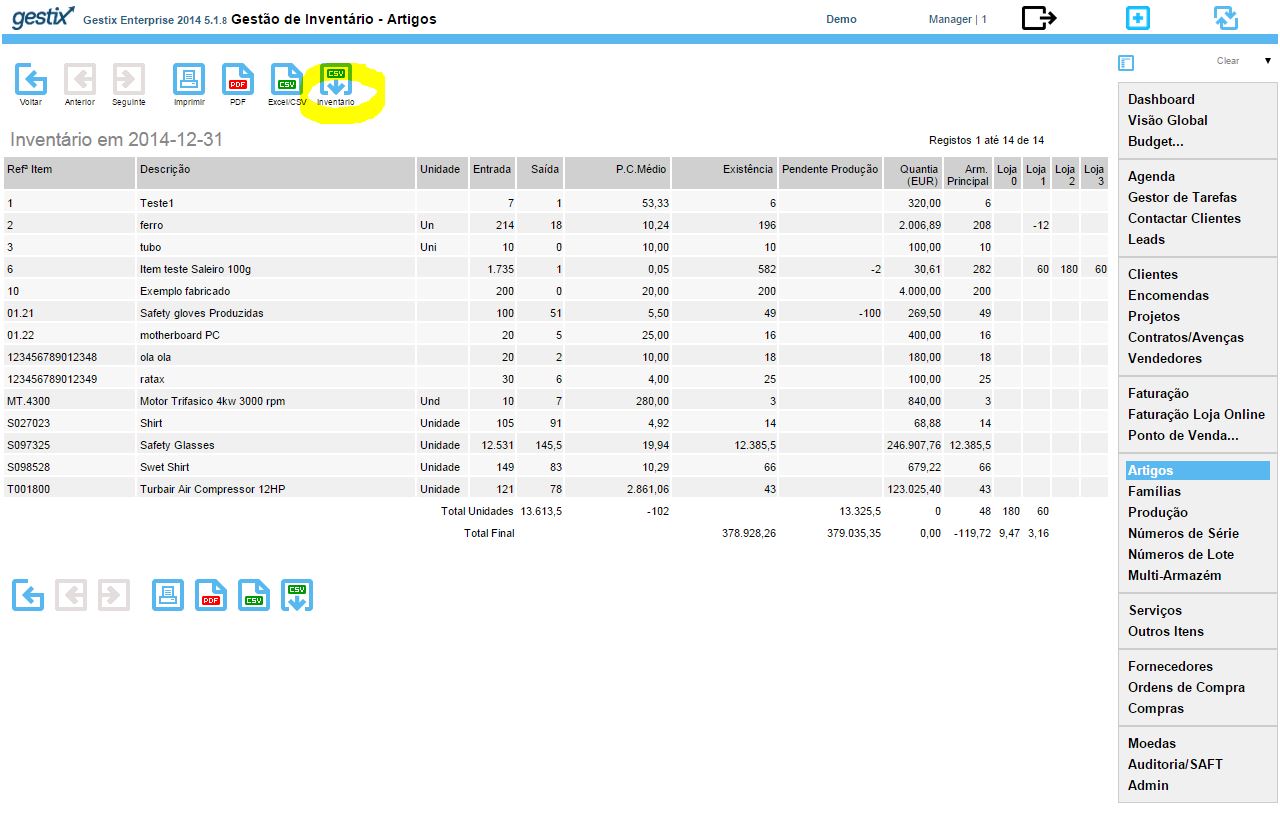
Task: Click the Clear link in the sidebar
Action: [1228, 61]
